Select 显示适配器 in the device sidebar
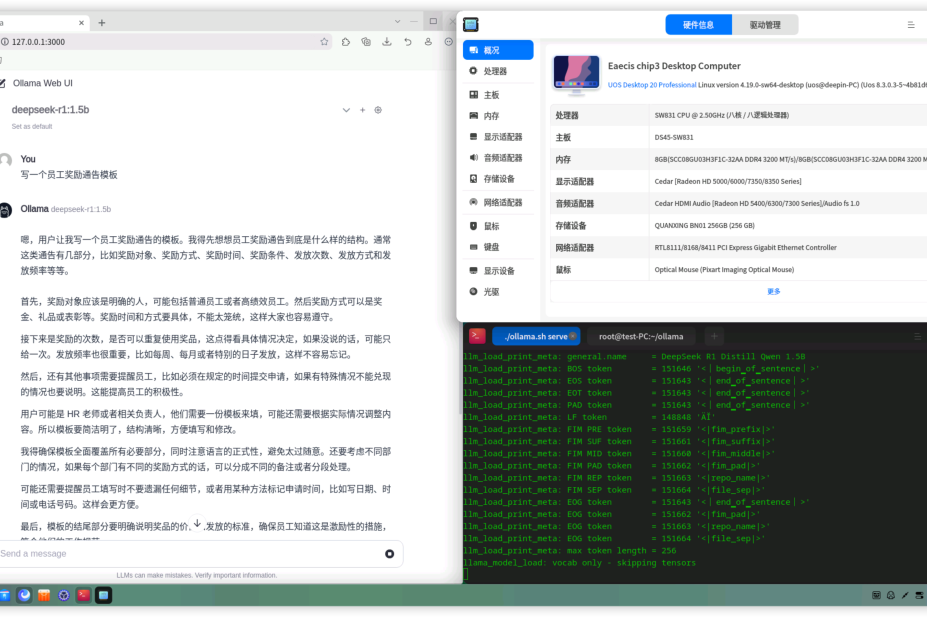The height and width of the screenshot is (617, 927). [498, 137]
